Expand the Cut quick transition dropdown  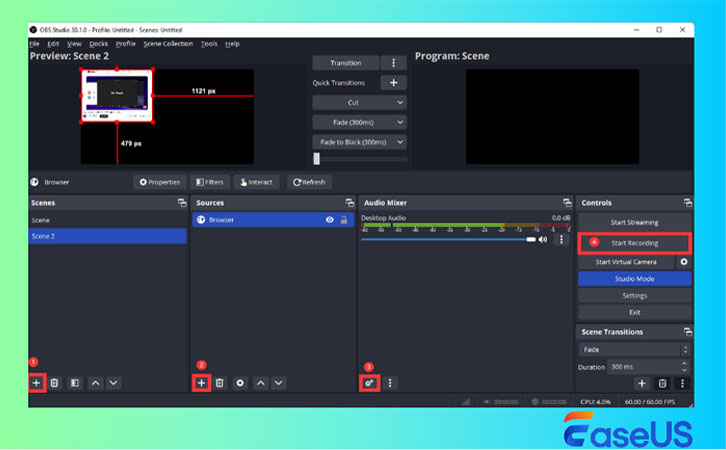[359, 102]
